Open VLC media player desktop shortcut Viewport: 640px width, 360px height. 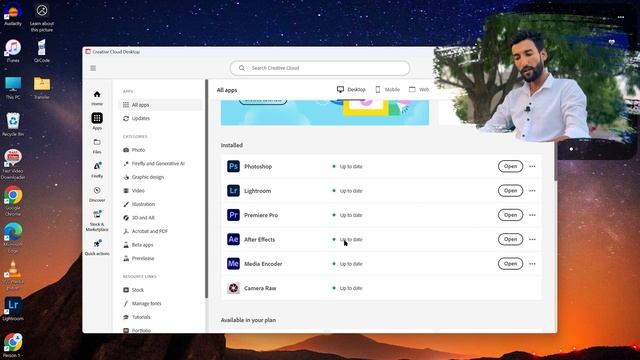click(x=13, y=275)
